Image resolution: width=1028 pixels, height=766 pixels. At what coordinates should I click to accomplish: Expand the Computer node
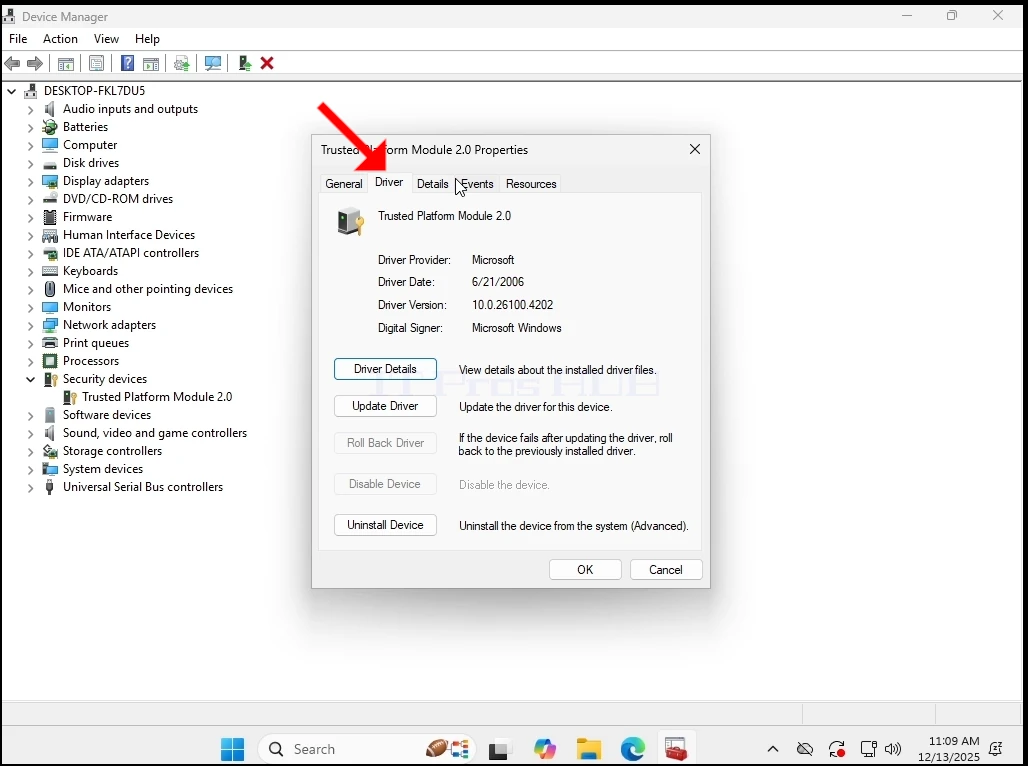(30, 145)
